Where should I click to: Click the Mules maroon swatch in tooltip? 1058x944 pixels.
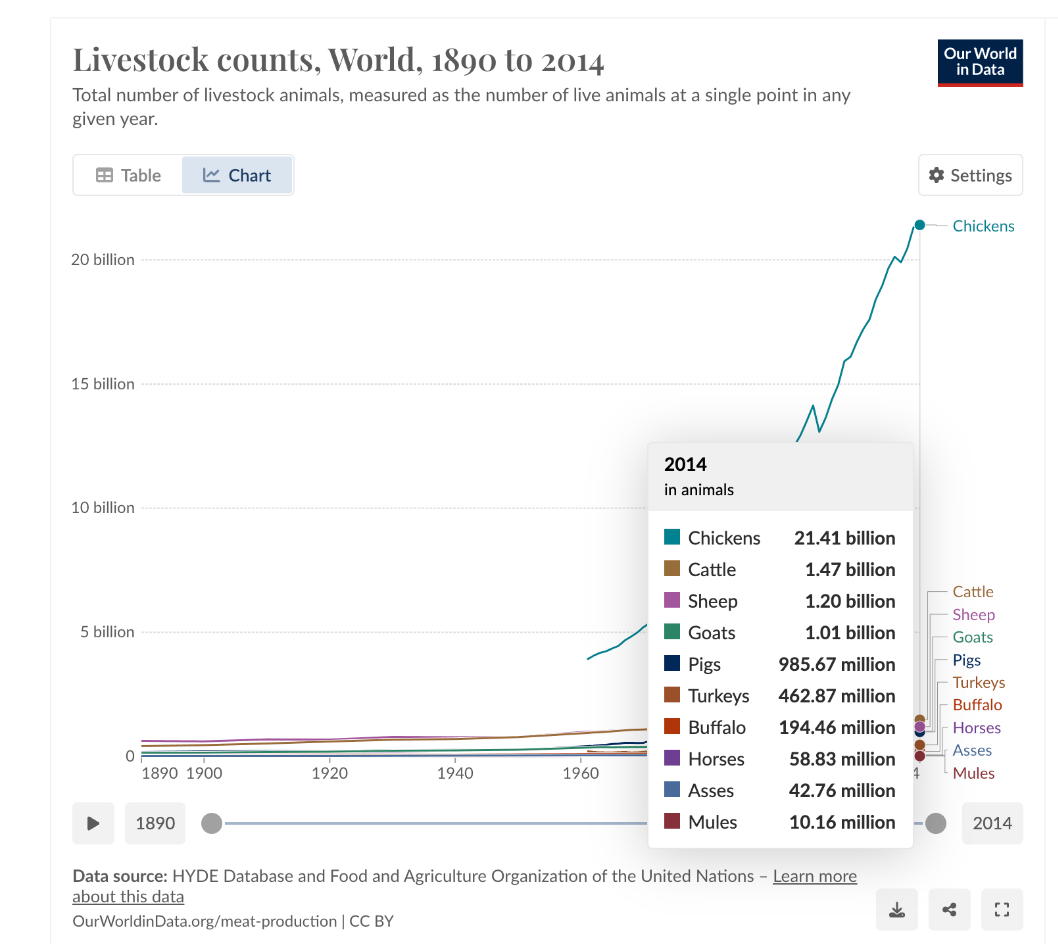point(672,821)
